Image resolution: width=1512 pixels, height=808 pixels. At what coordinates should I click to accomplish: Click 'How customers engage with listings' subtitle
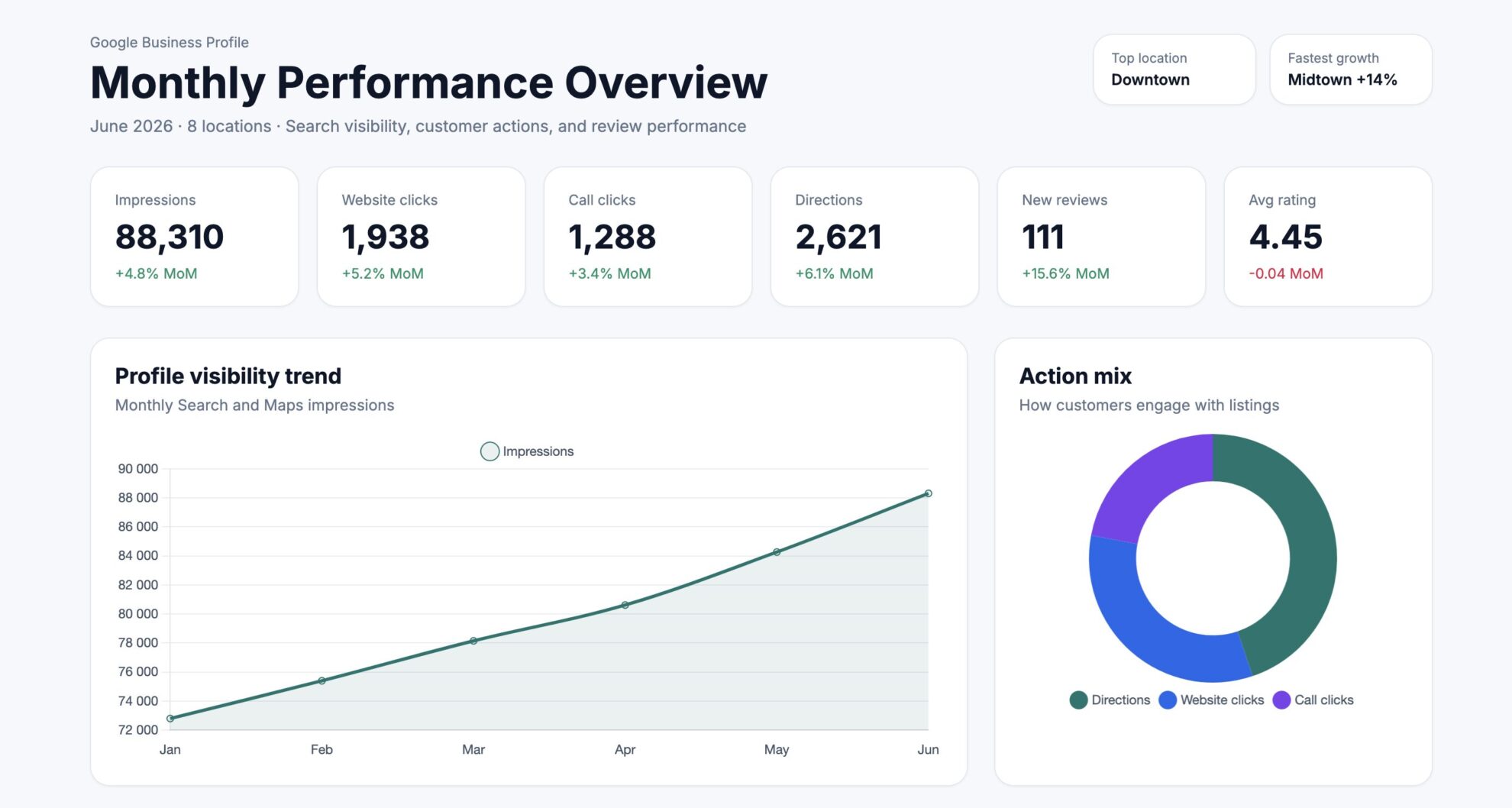pos(1149,406)
